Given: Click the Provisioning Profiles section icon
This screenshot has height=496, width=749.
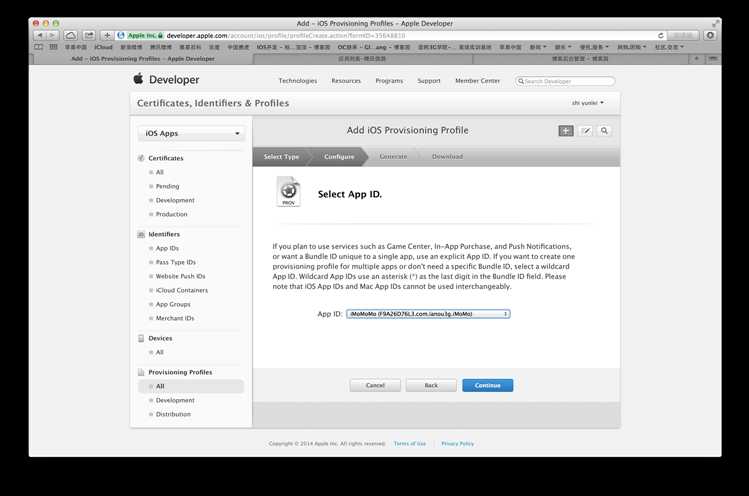Looking at the screenshot, I should [x=141, y=372].
